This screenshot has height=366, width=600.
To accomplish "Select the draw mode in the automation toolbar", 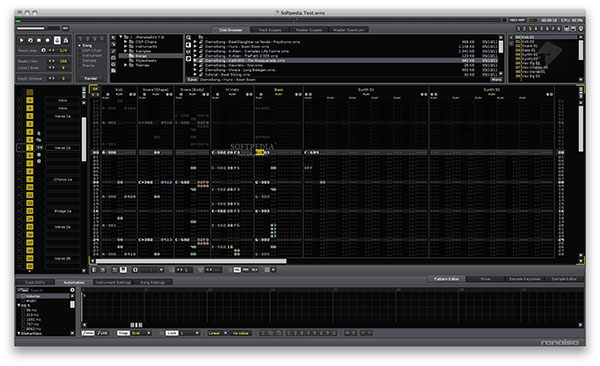I will point(88,333).
